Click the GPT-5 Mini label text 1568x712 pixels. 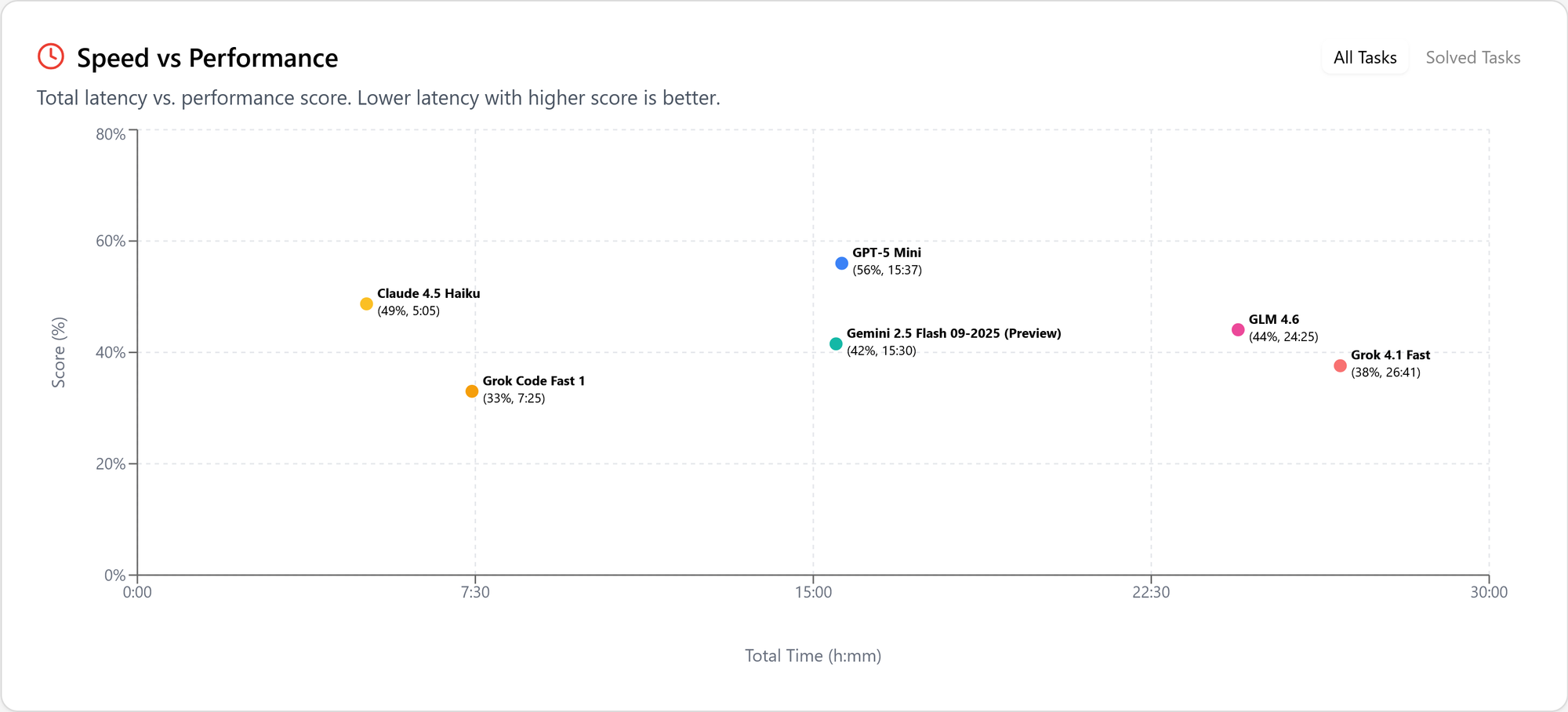tap(886, 252)
